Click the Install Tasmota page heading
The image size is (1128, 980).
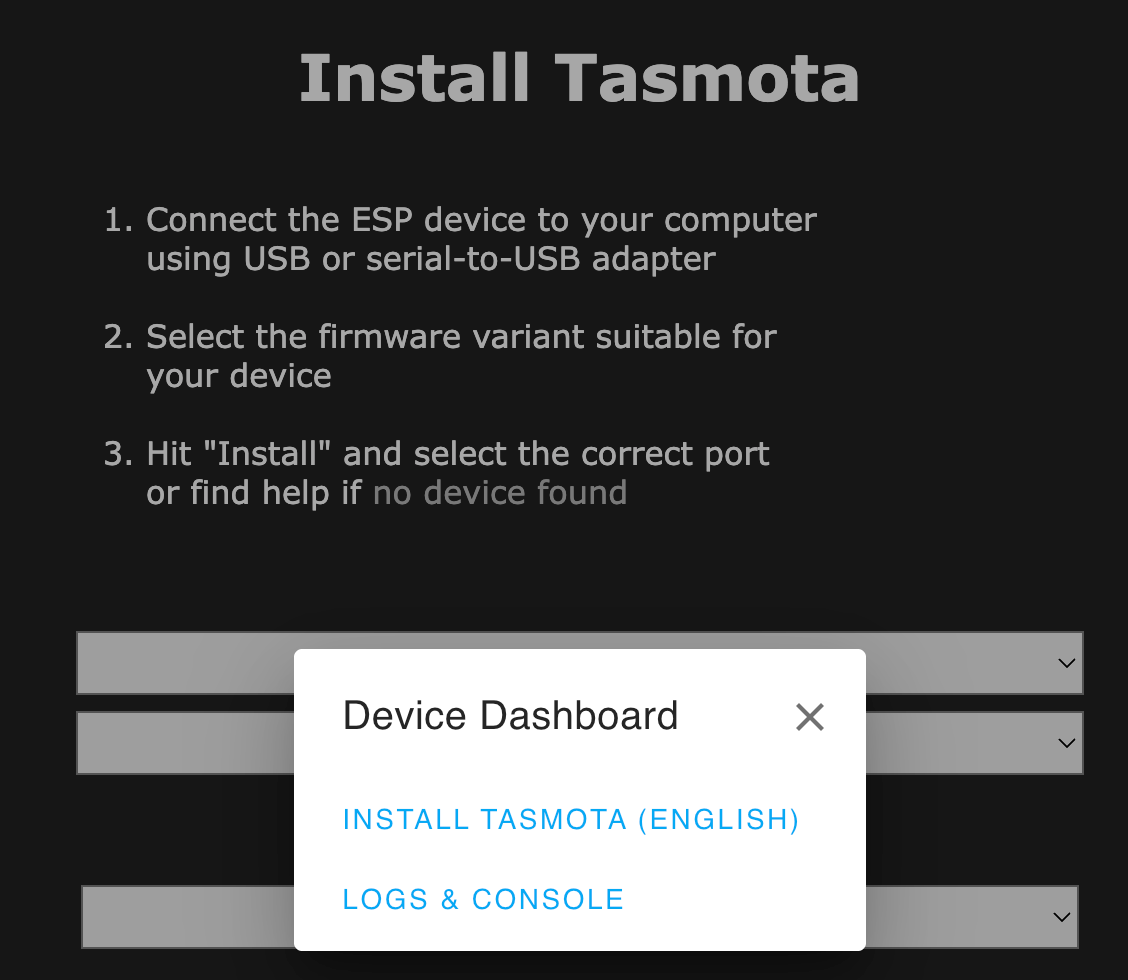click(x=578, y=78)
